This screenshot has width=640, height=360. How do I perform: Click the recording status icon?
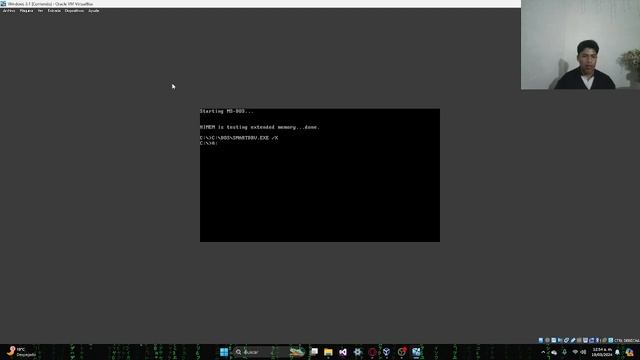point(591,340)
